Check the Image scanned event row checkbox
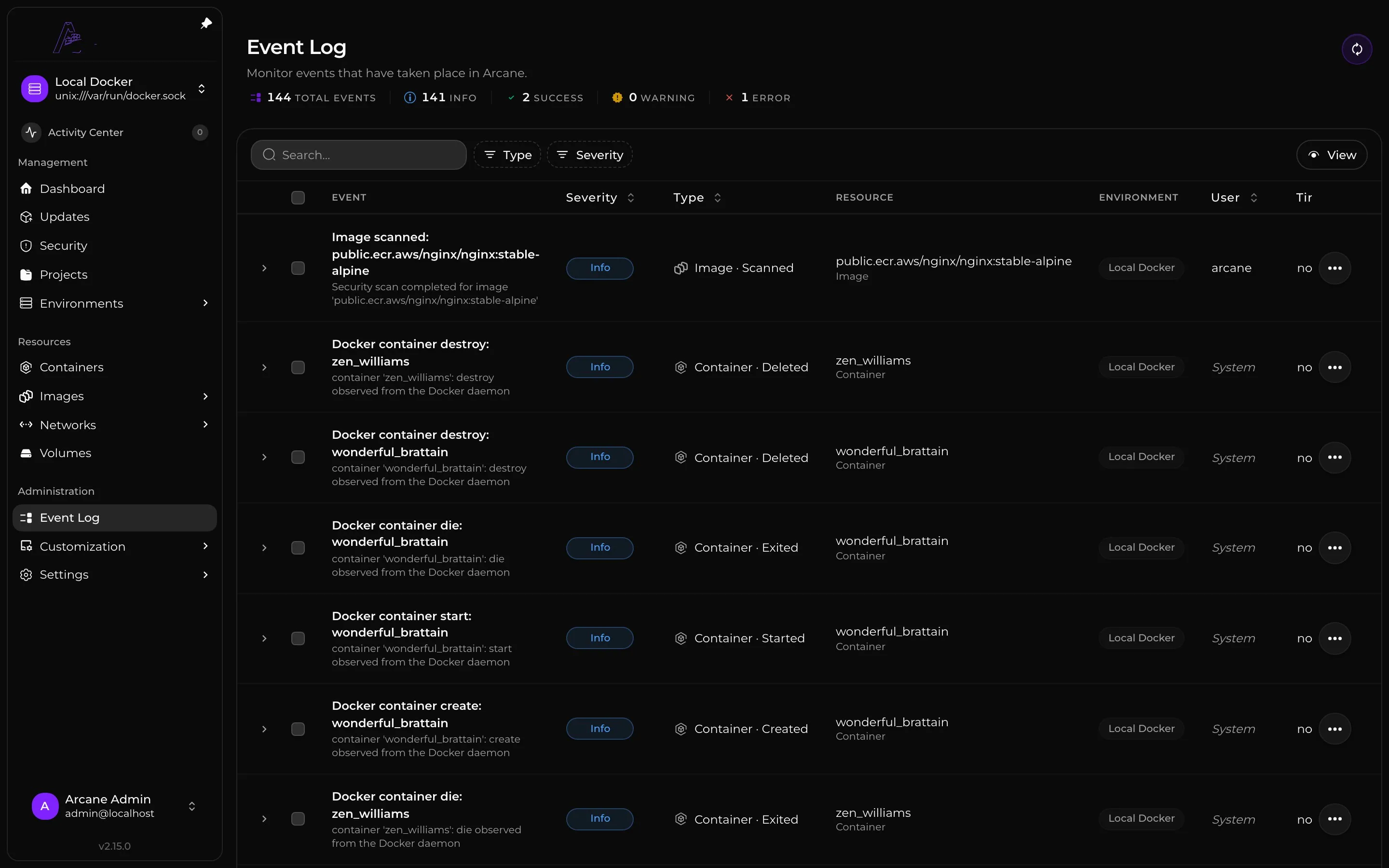This screenshot has height=868, width=1389. 298,268
